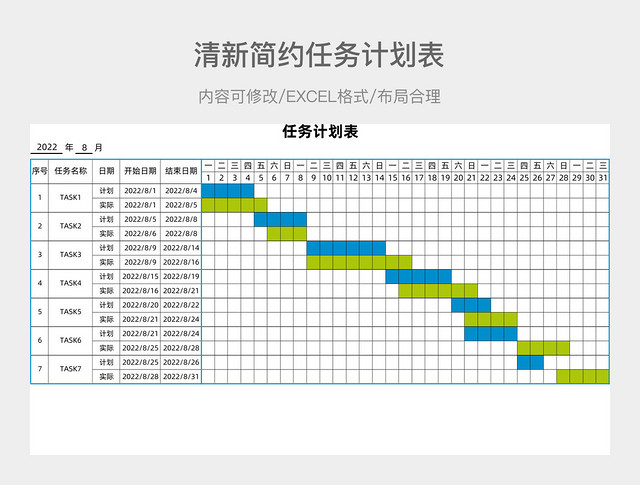Click day 1 in the calendar header

point(208,178)
